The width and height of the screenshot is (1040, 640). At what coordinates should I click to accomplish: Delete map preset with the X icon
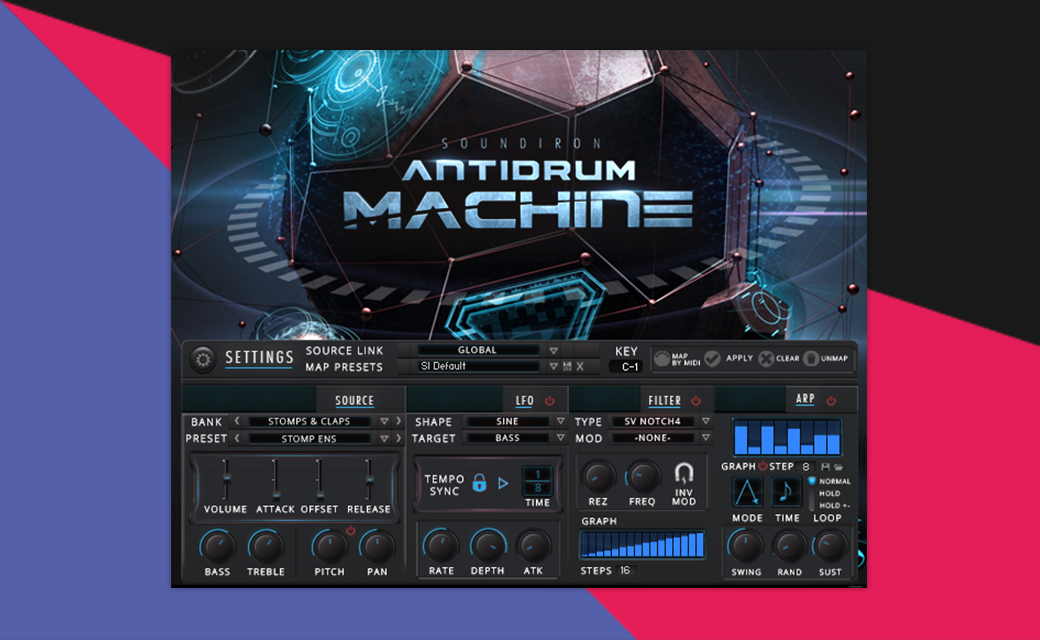580,366
